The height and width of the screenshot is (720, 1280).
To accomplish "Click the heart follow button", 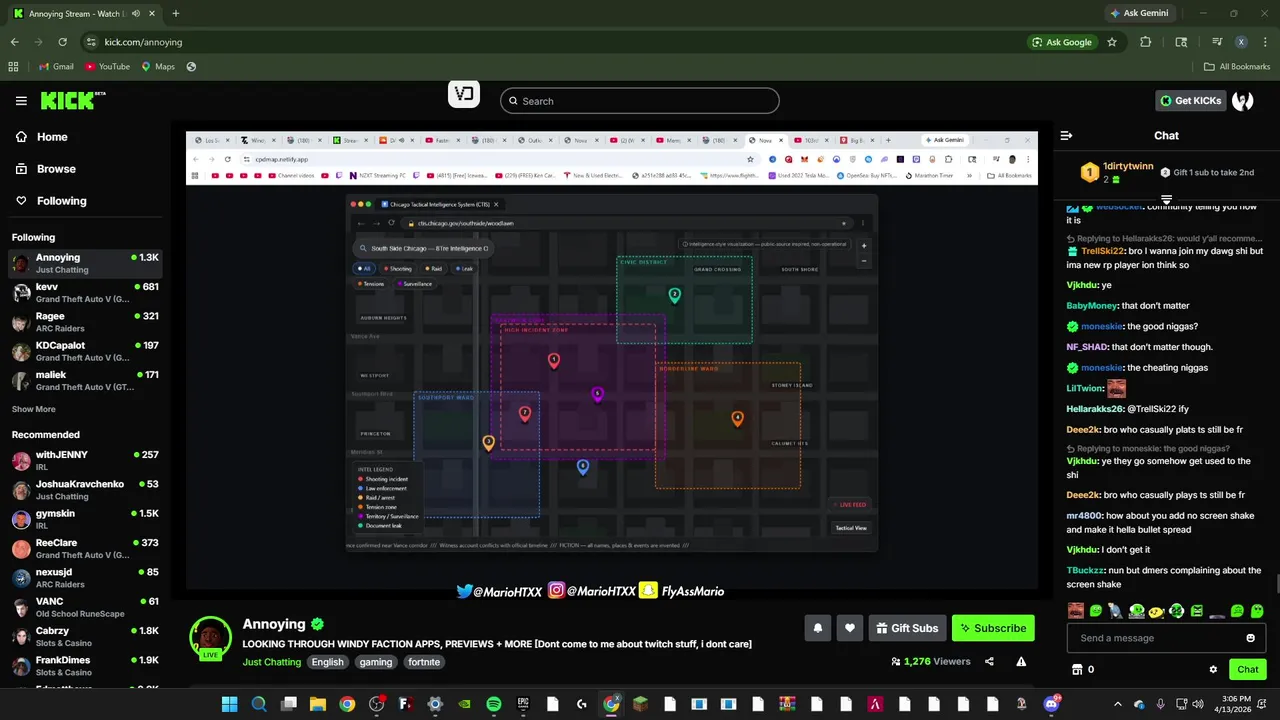I will coord(849,628).
